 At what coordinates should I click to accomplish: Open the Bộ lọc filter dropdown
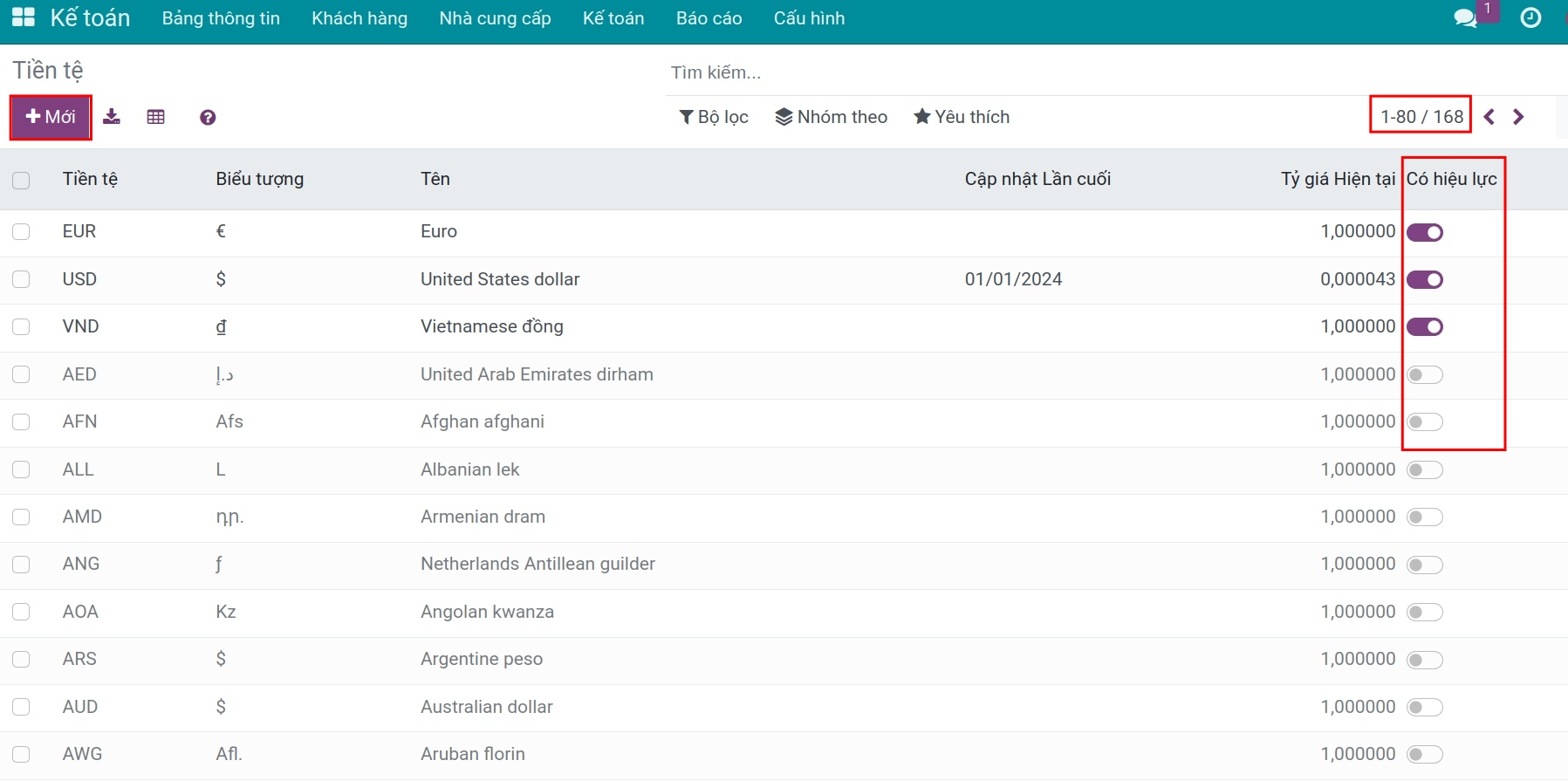click(x=714, y=117)
